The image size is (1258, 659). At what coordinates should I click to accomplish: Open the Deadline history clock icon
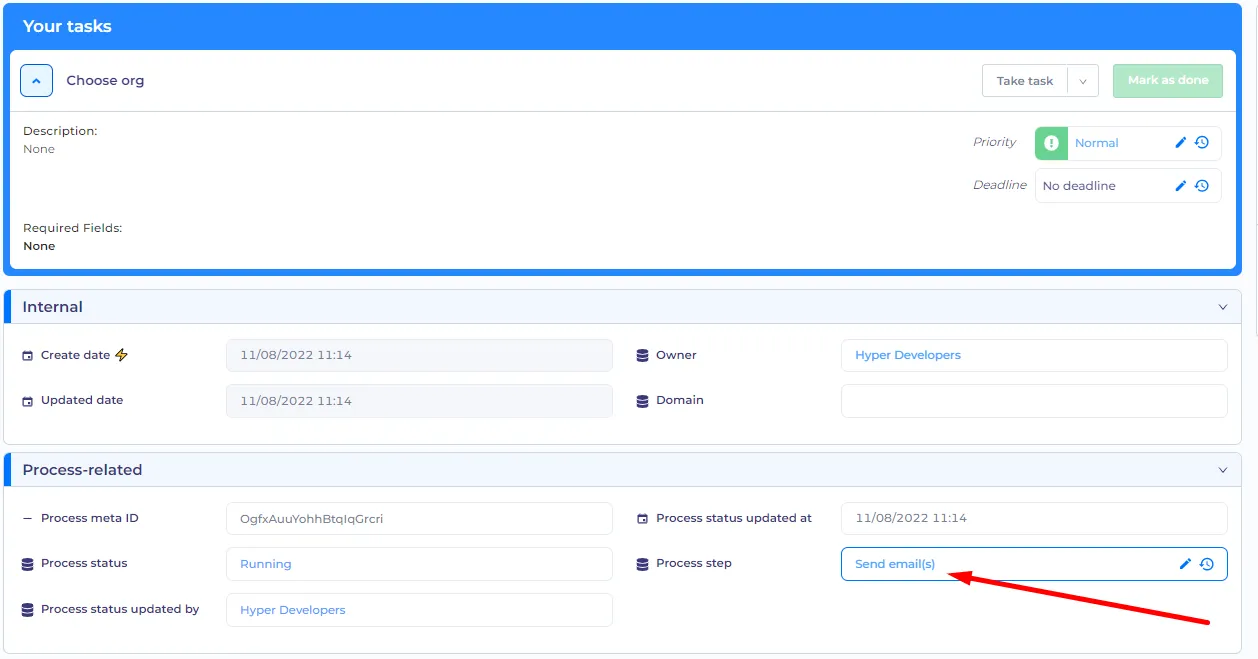(1202, 186)
